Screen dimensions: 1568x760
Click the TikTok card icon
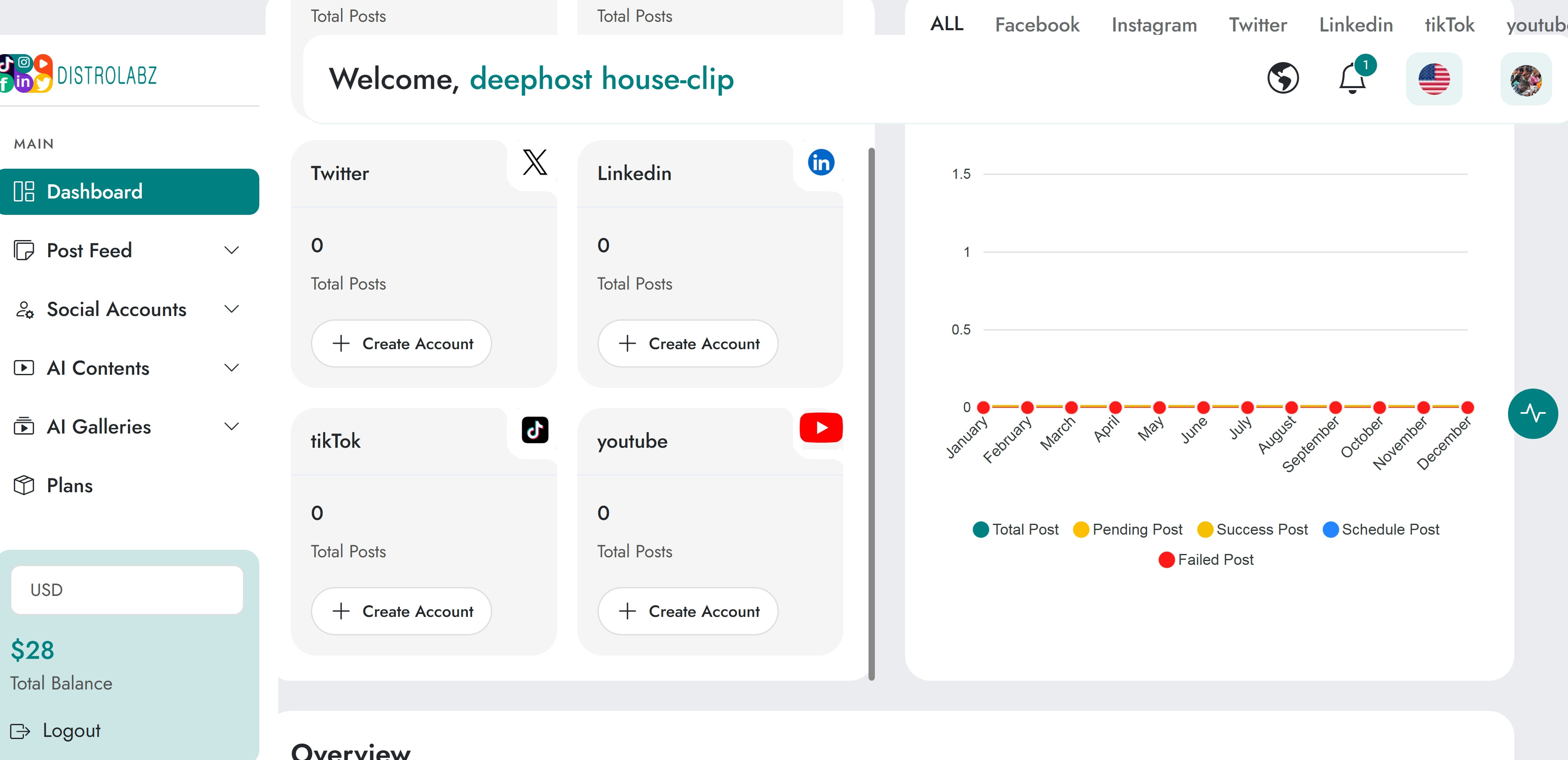pos(535,430)
